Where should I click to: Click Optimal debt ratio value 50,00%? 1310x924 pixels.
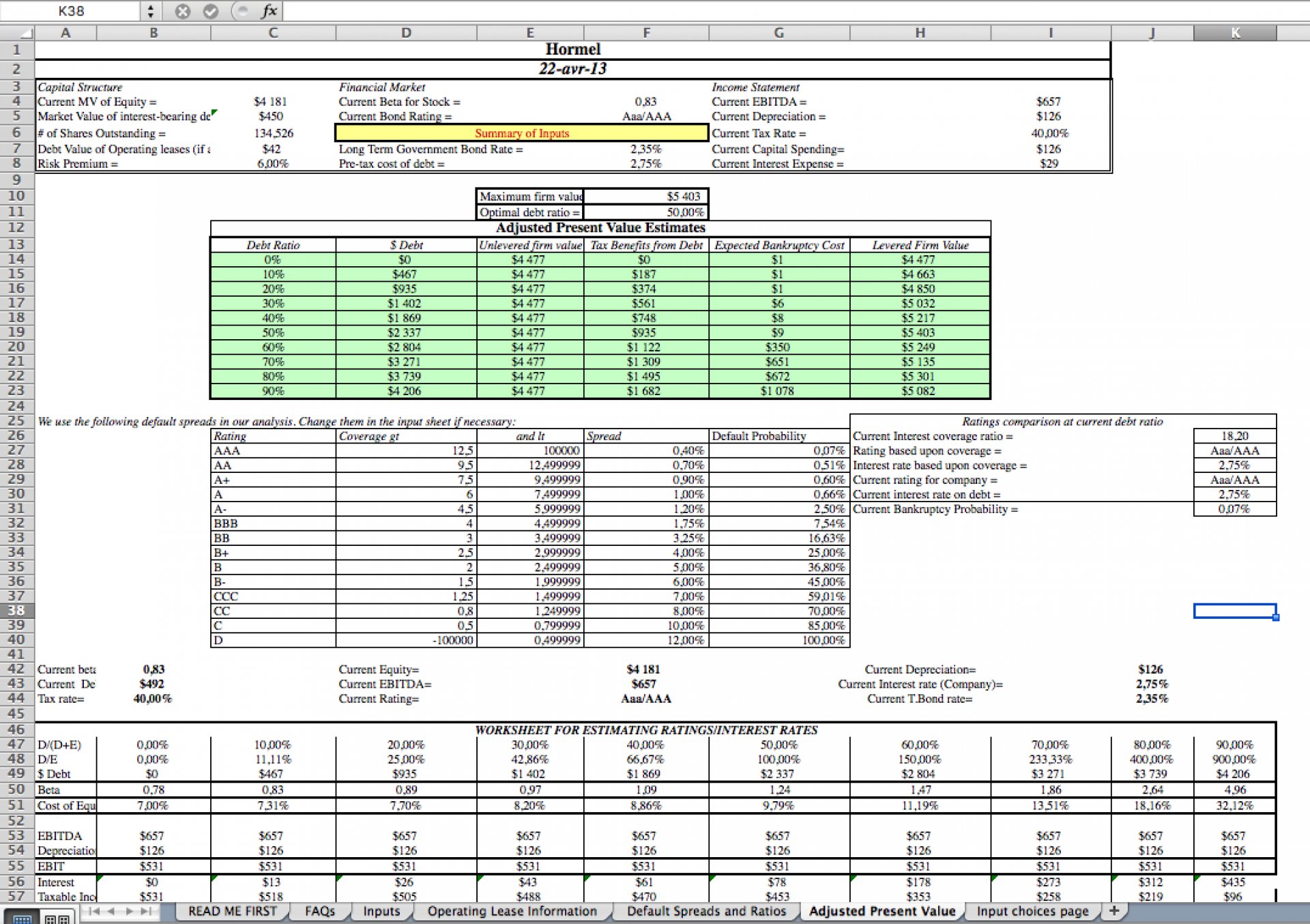point(646,212)
